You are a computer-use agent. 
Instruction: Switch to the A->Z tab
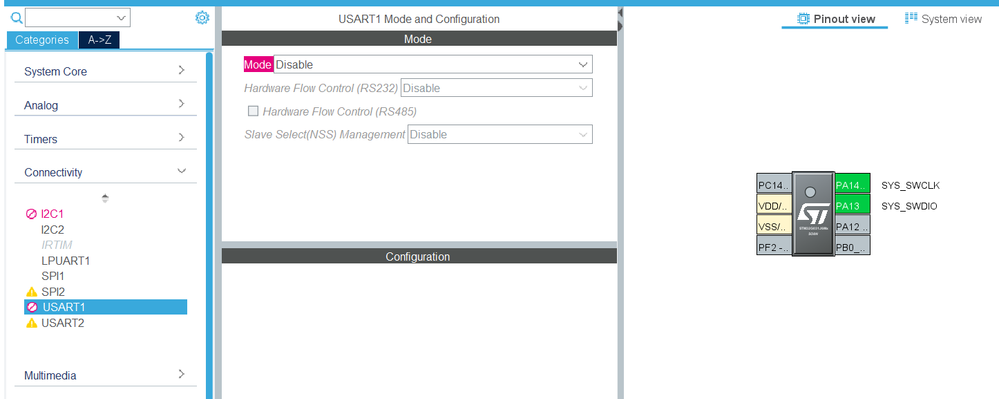tap(99, 40)
